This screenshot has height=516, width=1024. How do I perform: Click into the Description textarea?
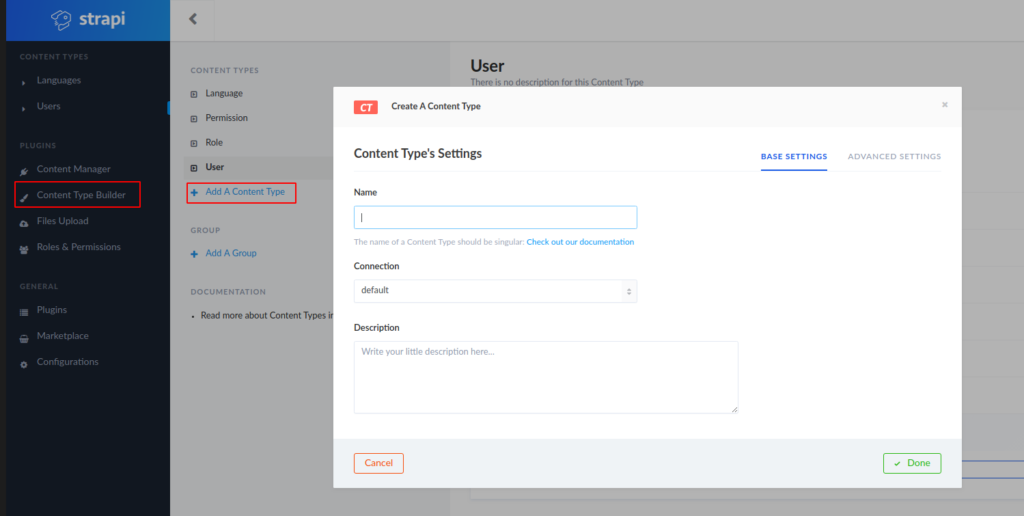[x=546, y=377]
